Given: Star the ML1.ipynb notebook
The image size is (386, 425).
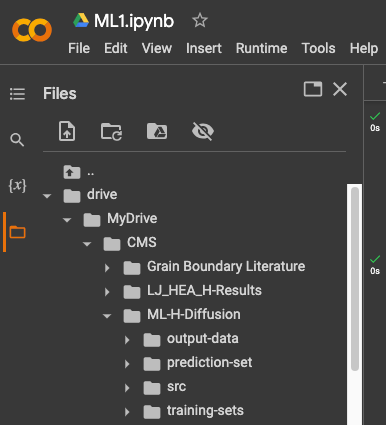Looking at the screenshot, I should tap(200, 21).
